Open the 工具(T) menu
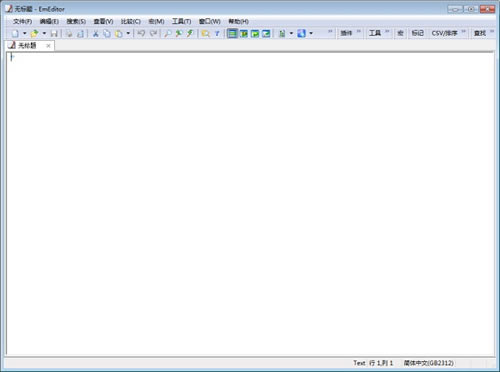The height and width of the screenshot is (372, 500). [x=182, y=21]
